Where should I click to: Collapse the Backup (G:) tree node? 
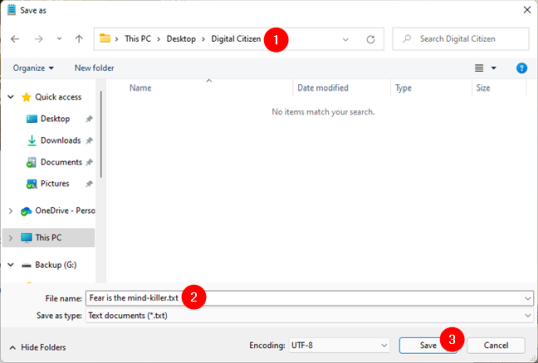point(11,265)
